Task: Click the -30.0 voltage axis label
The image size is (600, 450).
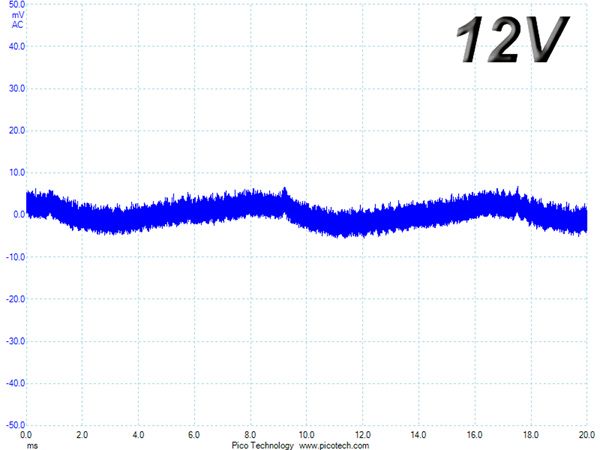Action: coord(16,341)
